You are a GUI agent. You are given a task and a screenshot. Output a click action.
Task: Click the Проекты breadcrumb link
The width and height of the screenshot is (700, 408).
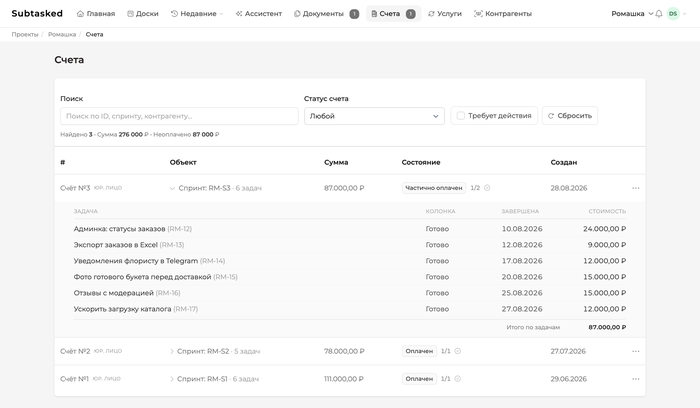tap(25, 34)
